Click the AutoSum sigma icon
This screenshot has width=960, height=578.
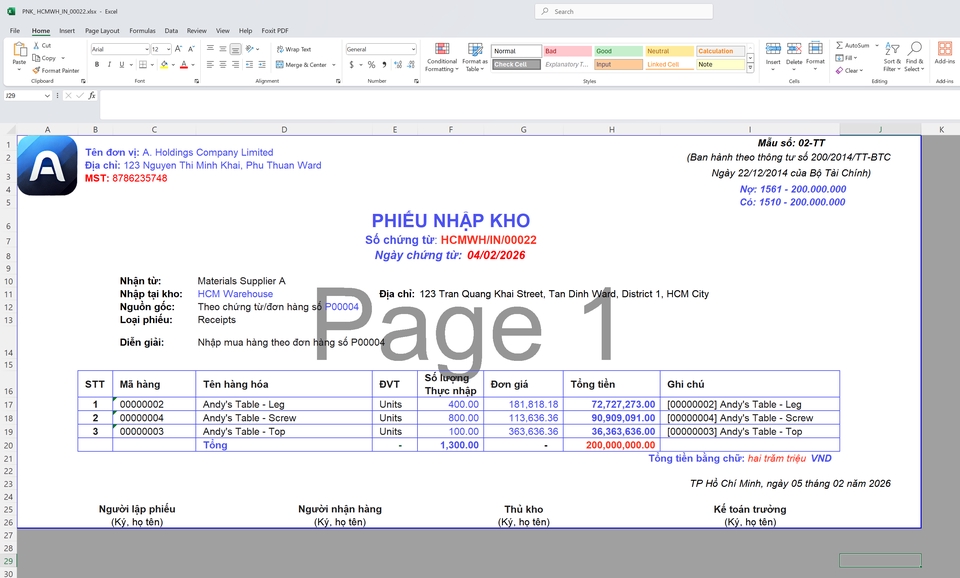(x=839, y=45)
